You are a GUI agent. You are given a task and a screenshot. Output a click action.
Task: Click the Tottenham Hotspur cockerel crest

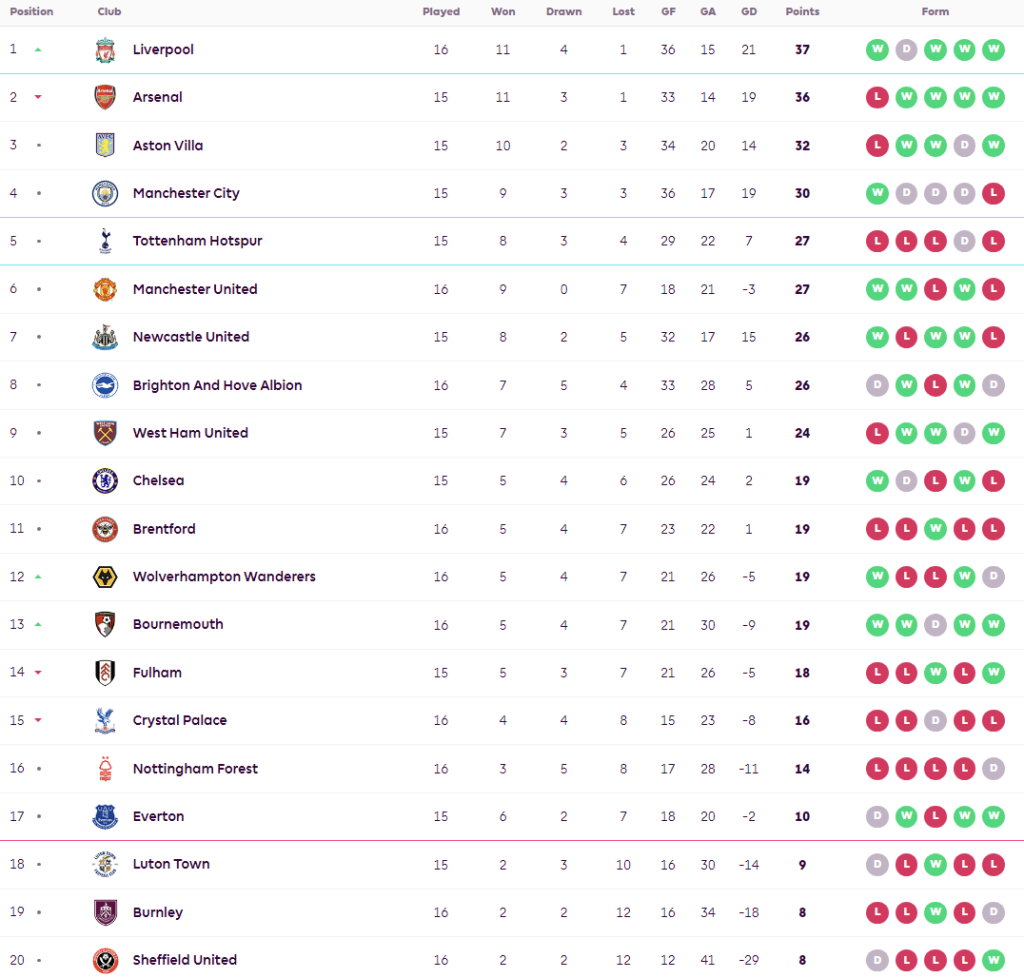click(105, 241)
